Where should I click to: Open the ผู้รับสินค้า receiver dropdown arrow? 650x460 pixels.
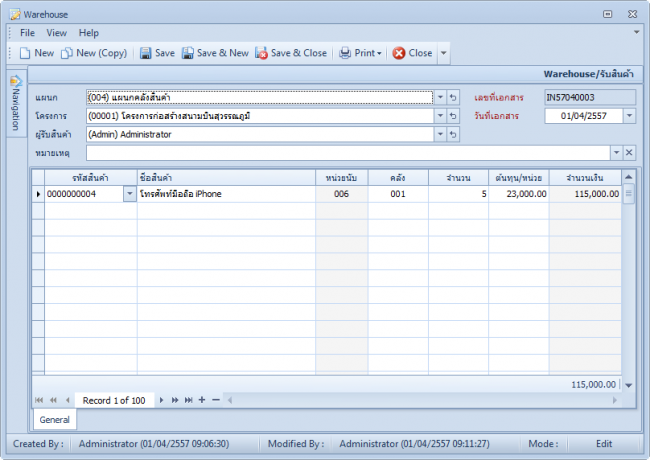440,134
